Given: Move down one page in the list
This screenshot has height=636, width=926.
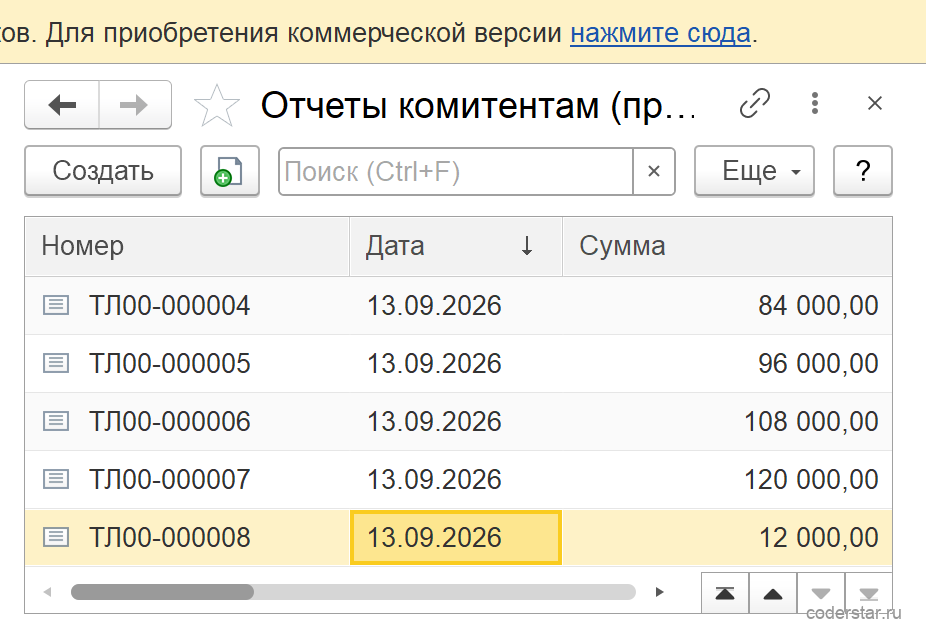Looking at the screenshot, I should click(x=821, y=593).
